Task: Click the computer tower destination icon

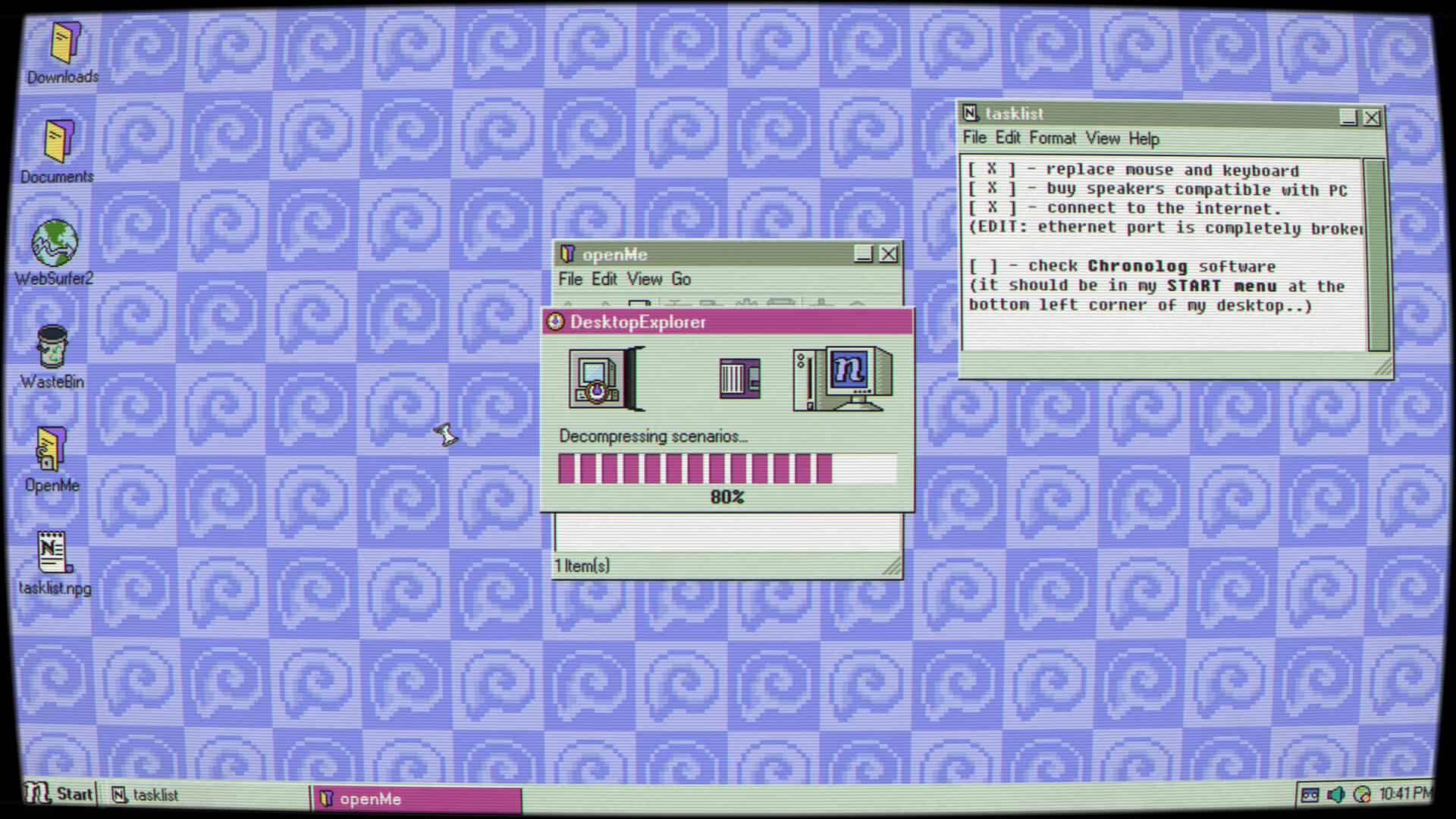Action: click(842, 379)
